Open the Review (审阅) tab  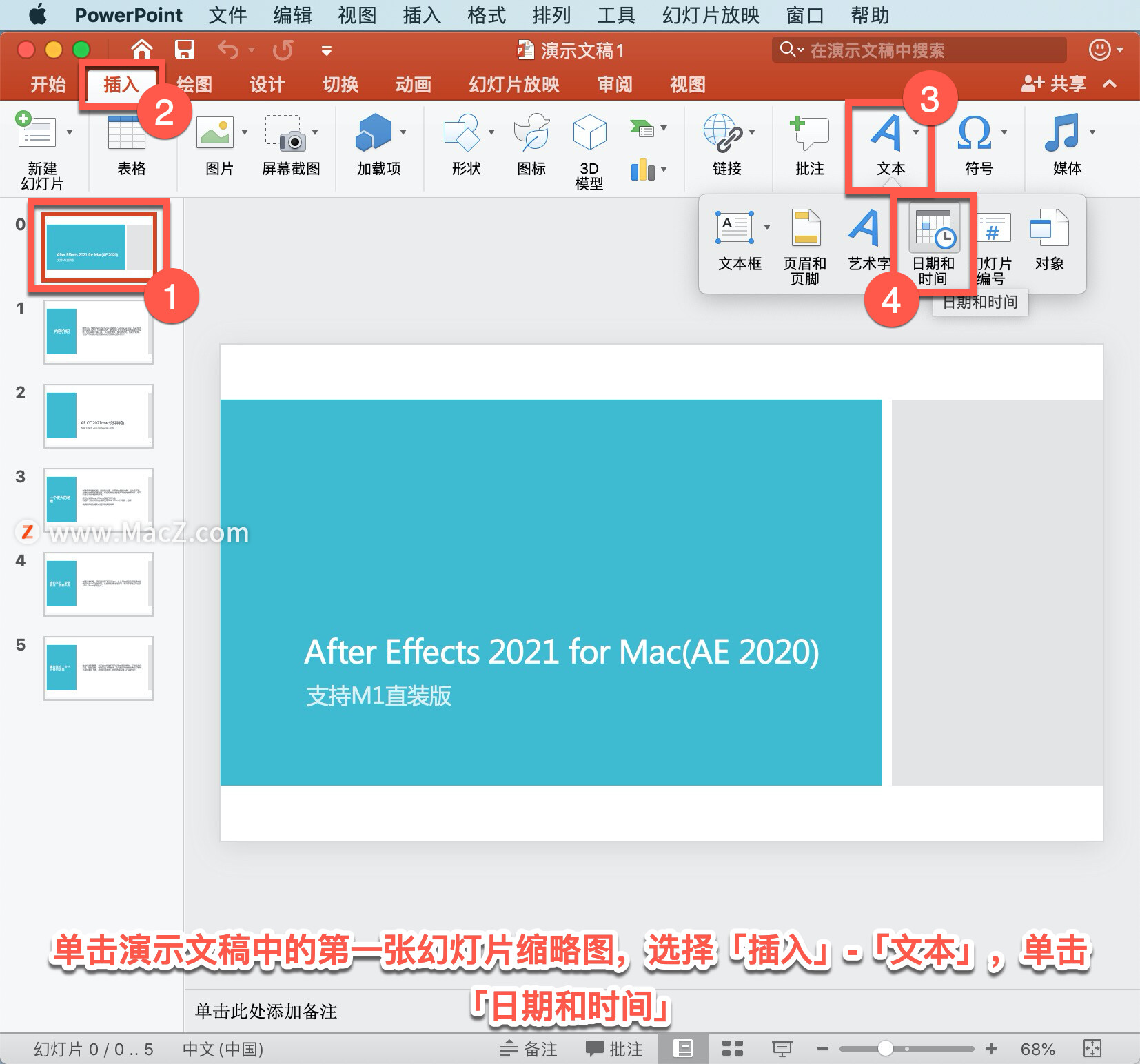pos(615,84)
